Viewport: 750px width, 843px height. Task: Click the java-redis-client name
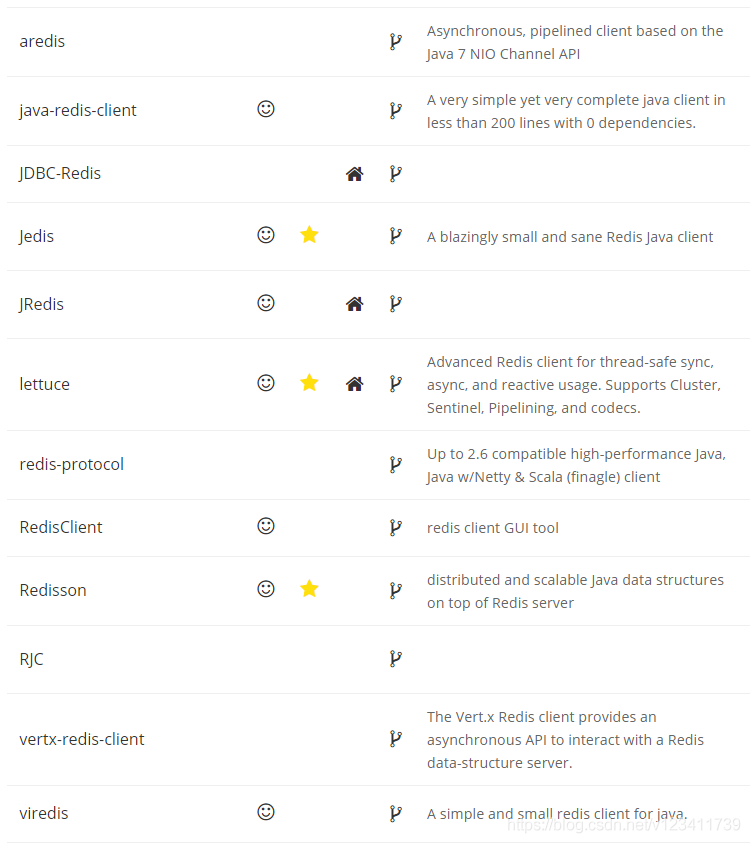[x=78, y=110]
